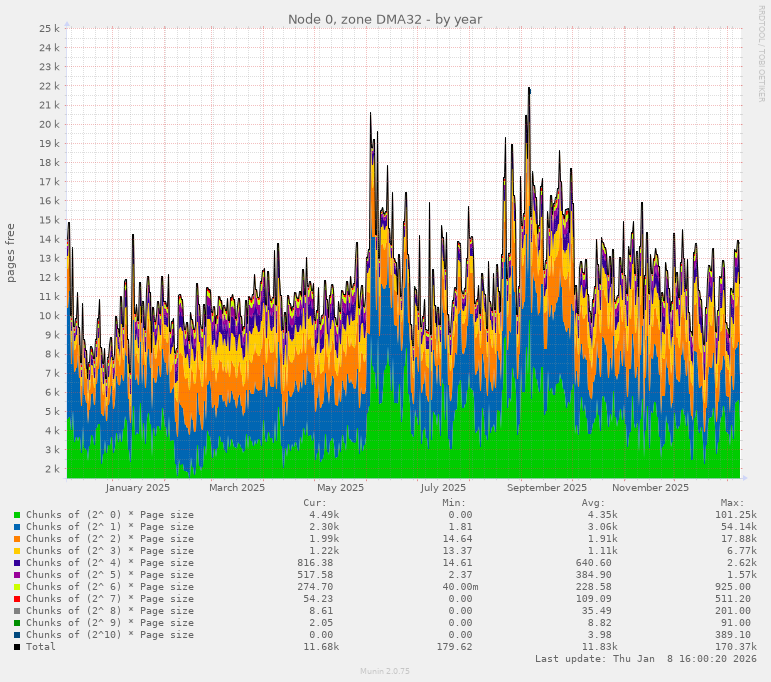Click legend label 'Chunks of (2^ 7) * Page size'
This screenshot has height=682, width=771.
[x=110, y=599]
